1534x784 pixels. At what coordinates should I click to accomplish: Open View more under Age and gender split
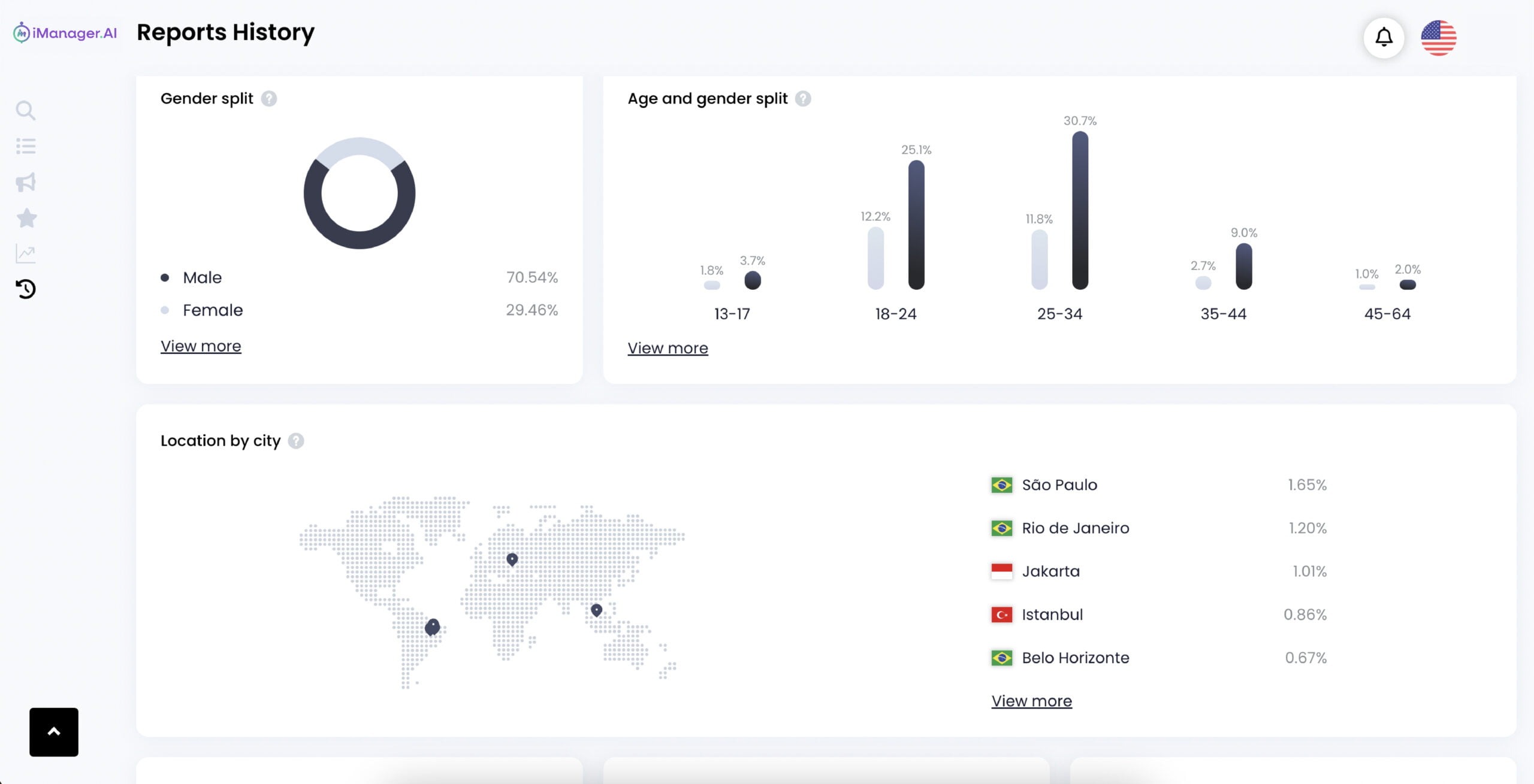click(668, 348)
